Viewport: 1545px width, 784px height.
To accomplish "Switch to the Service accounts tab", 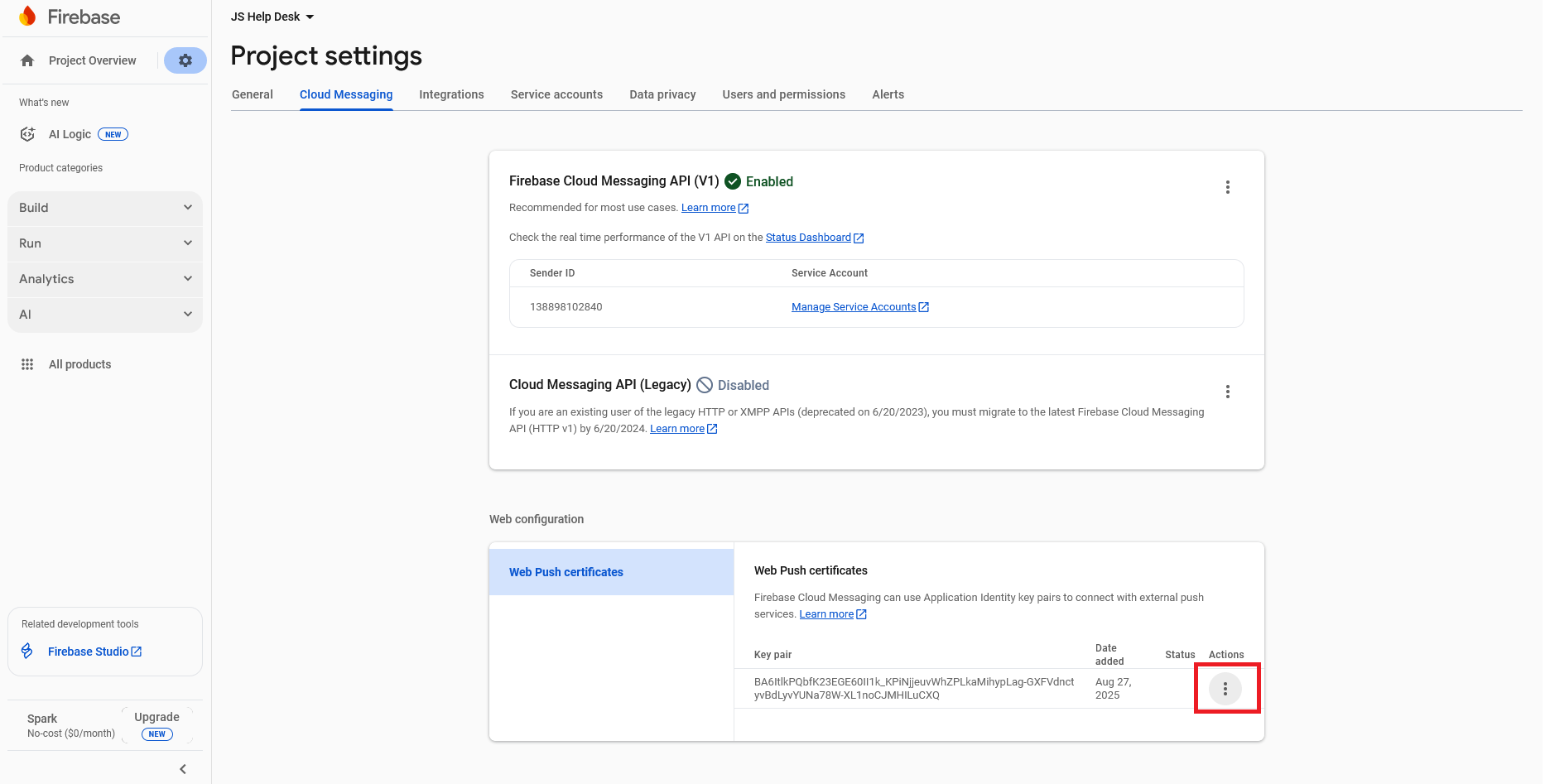I will (x=556, y=94).
